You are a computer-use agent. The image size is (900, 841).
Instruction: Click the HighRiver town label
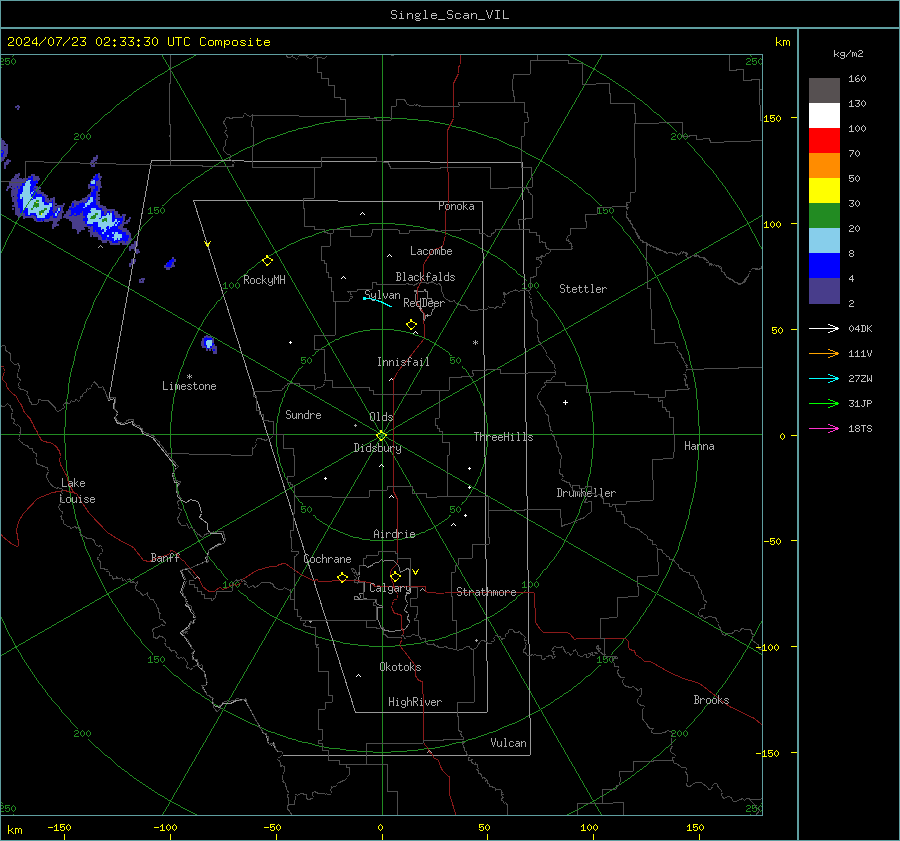tap(415, 702)
